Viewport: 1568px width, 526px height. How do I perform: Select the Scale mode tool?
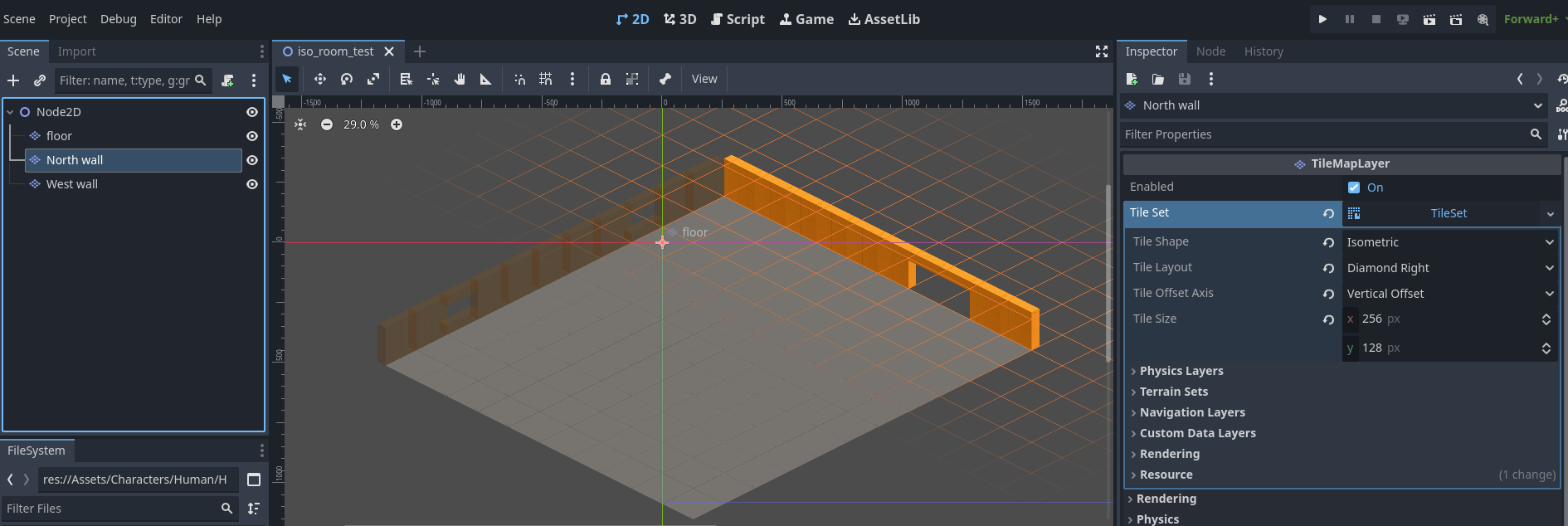(373, 79)
